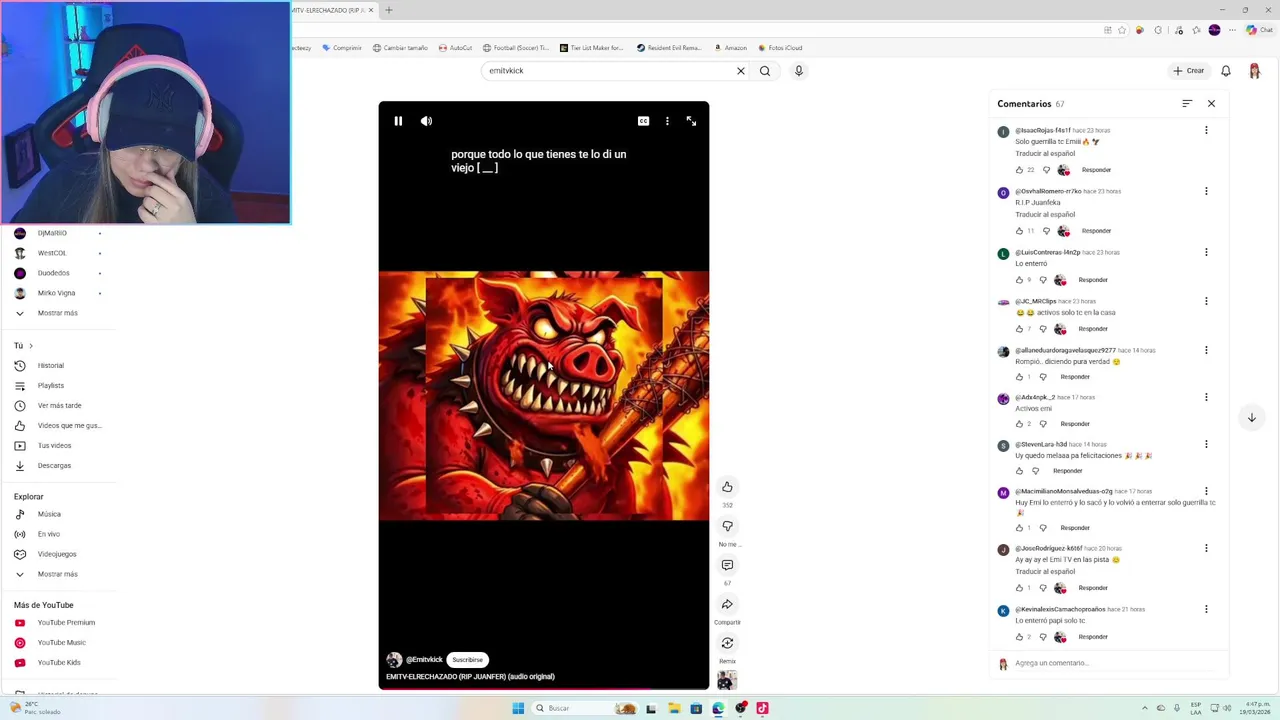Viewport: 1280px width, 720px height.
Task: Close the Comentarios panel
Action: pyautogui.click(x=1211, y=104)
